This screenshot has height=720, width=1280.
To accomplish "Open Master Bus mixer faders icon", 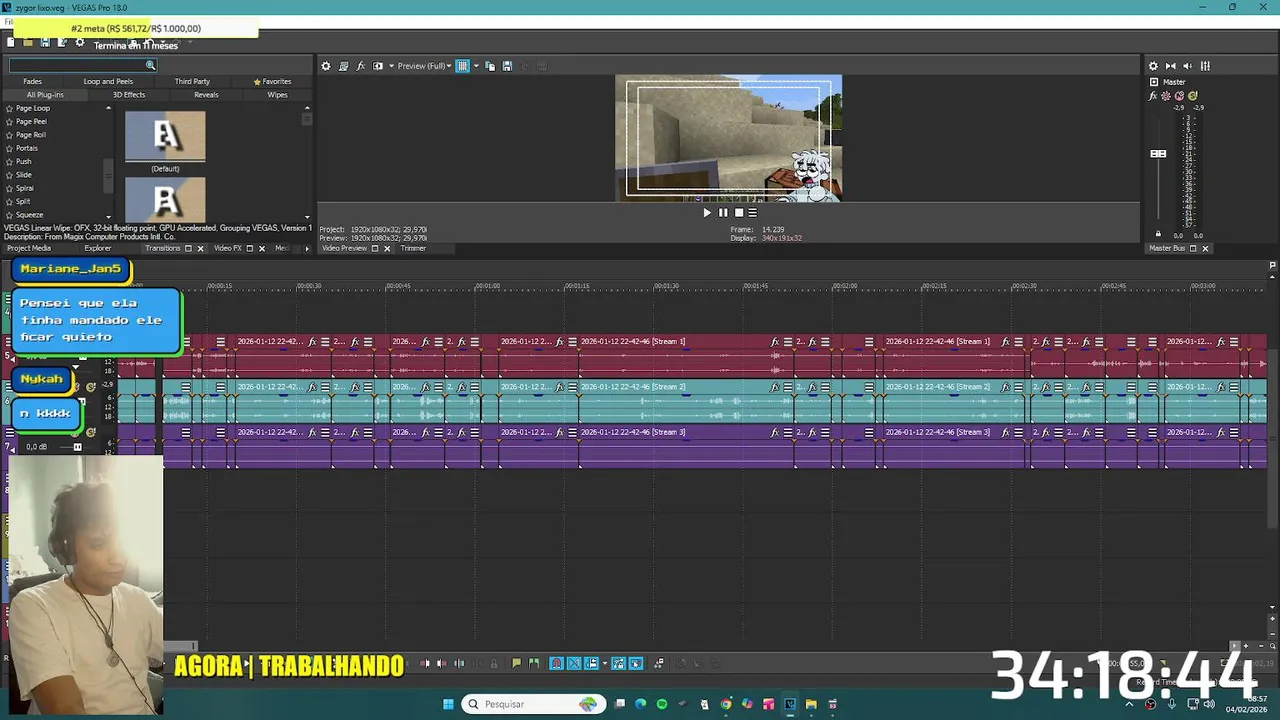I will point(1205,66).
